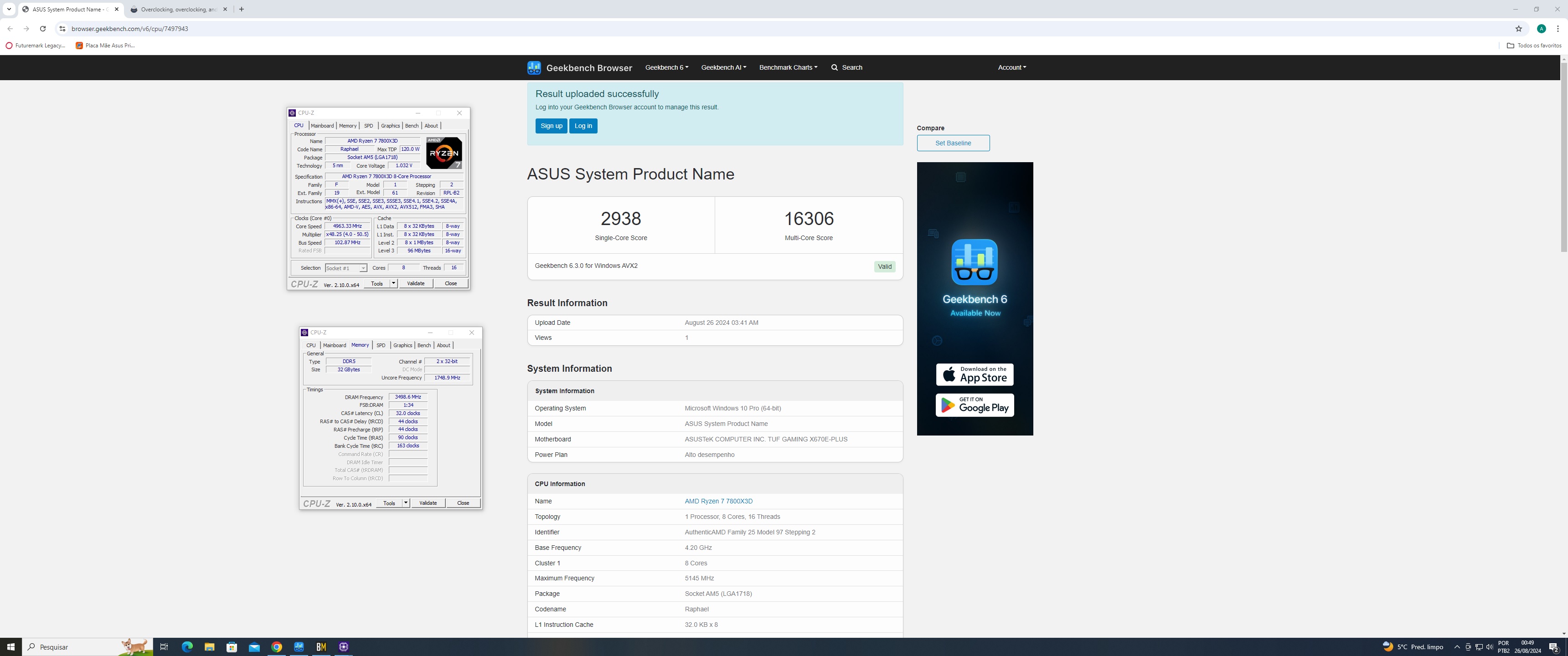
Task: Click Validate in bottom CPU-Z window
Action: pyautogui.click(x=428, y=503)
